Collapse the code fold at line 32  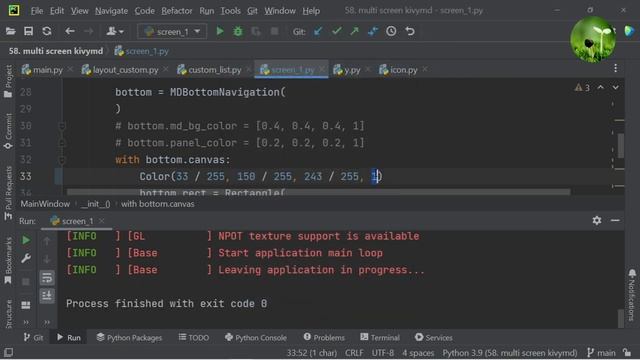tap(62, 160)
